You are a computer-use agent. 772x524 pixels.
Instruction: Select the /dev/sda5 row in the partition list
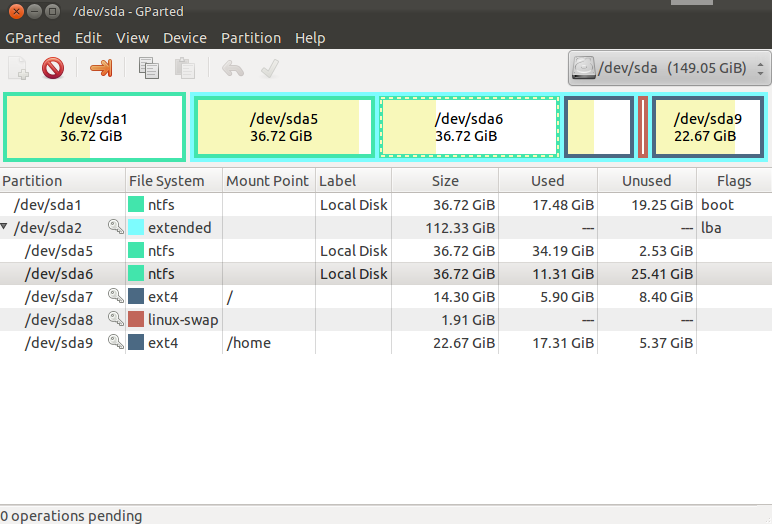click(x=60, y=251)
